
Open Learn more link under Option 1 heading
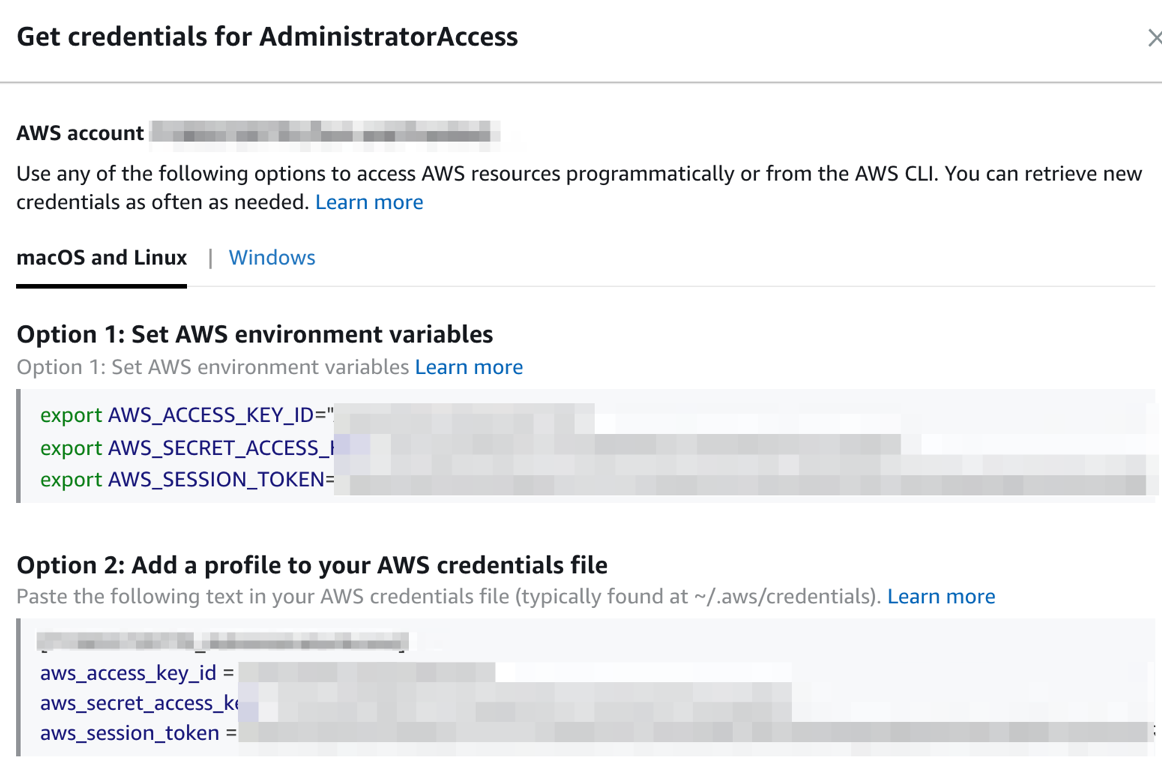(469, 367)
